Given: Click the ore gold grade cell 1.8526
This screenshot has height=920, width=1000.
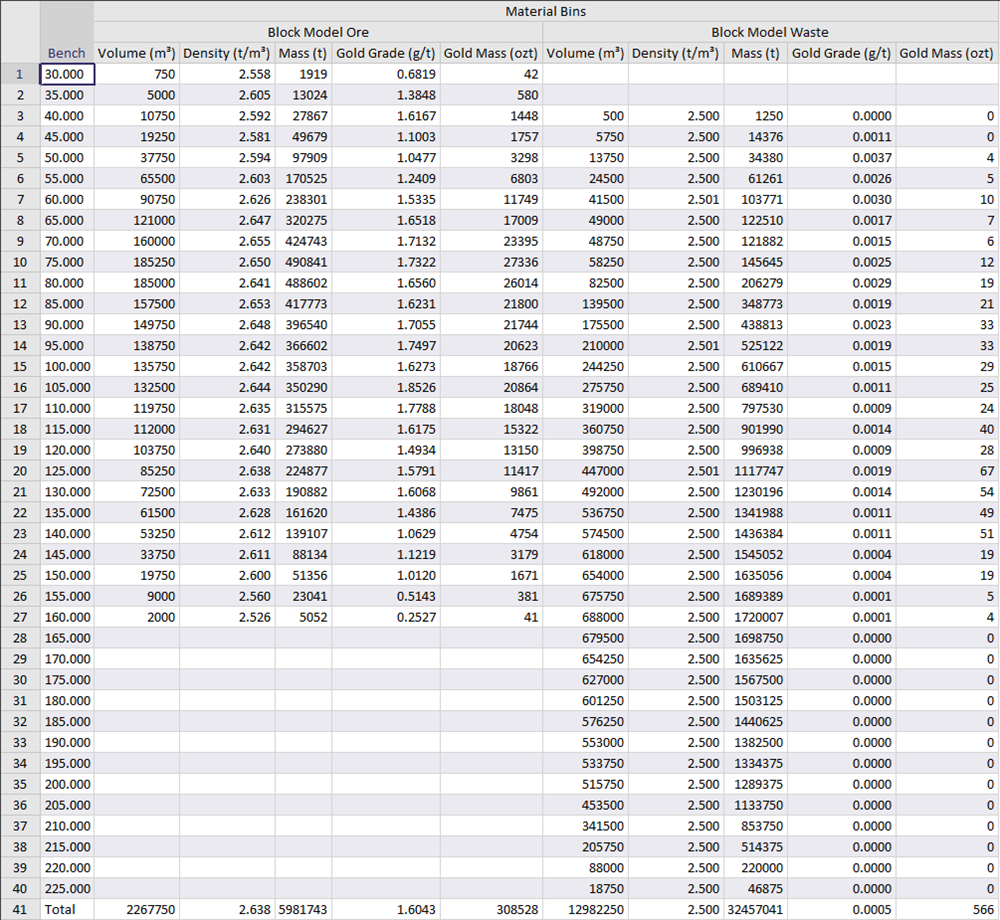Looking at the screenshot, I should (x=385, y=387).
